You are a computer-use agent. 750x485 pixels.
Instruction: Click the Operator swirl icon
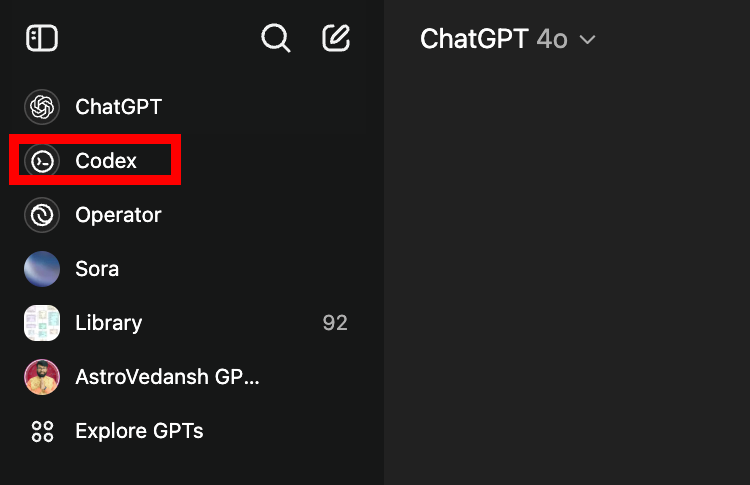coord(42,215)
